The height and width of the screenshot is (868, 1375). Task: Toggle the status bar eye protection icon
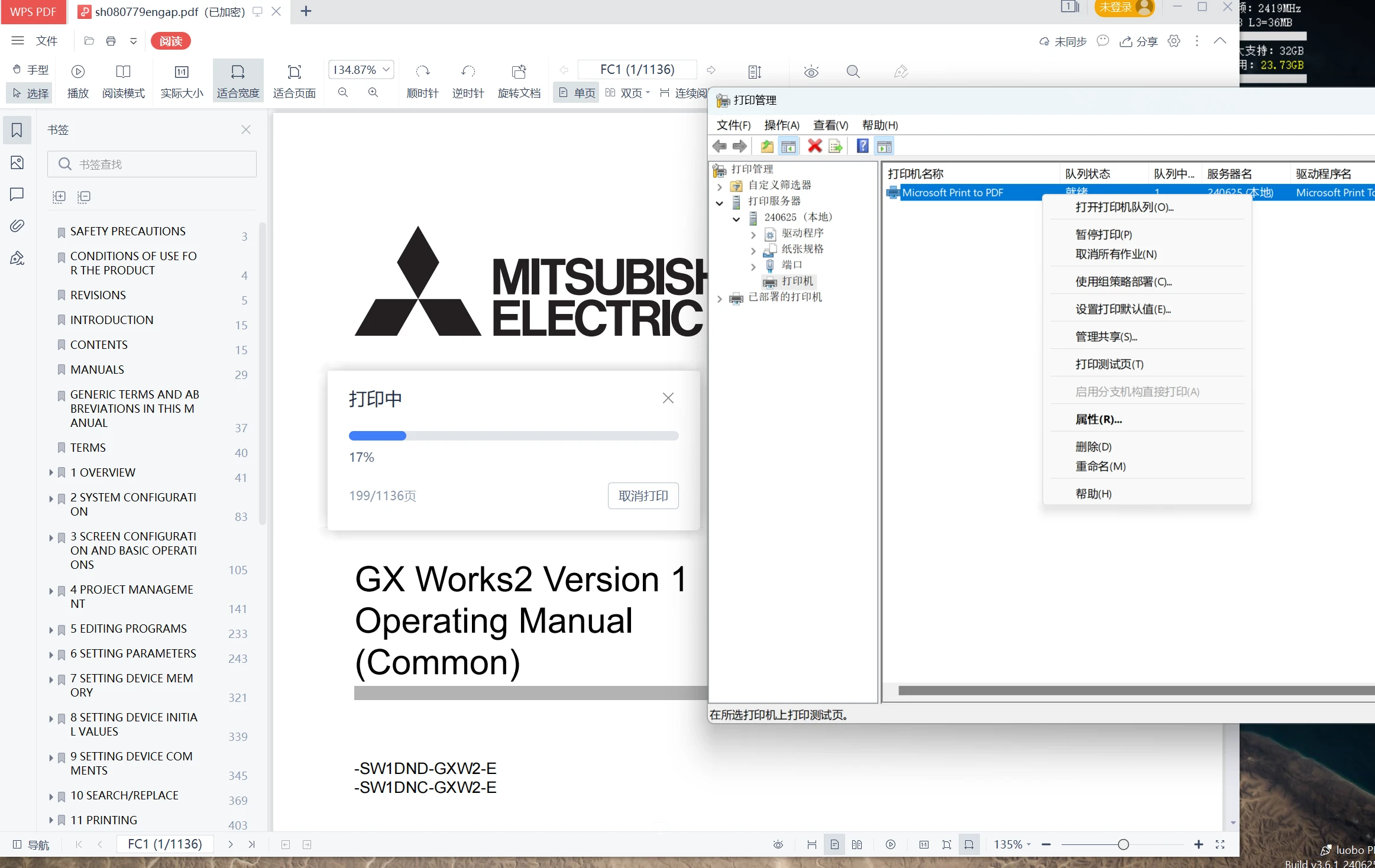pyautogui.click(x=778, y=844)
